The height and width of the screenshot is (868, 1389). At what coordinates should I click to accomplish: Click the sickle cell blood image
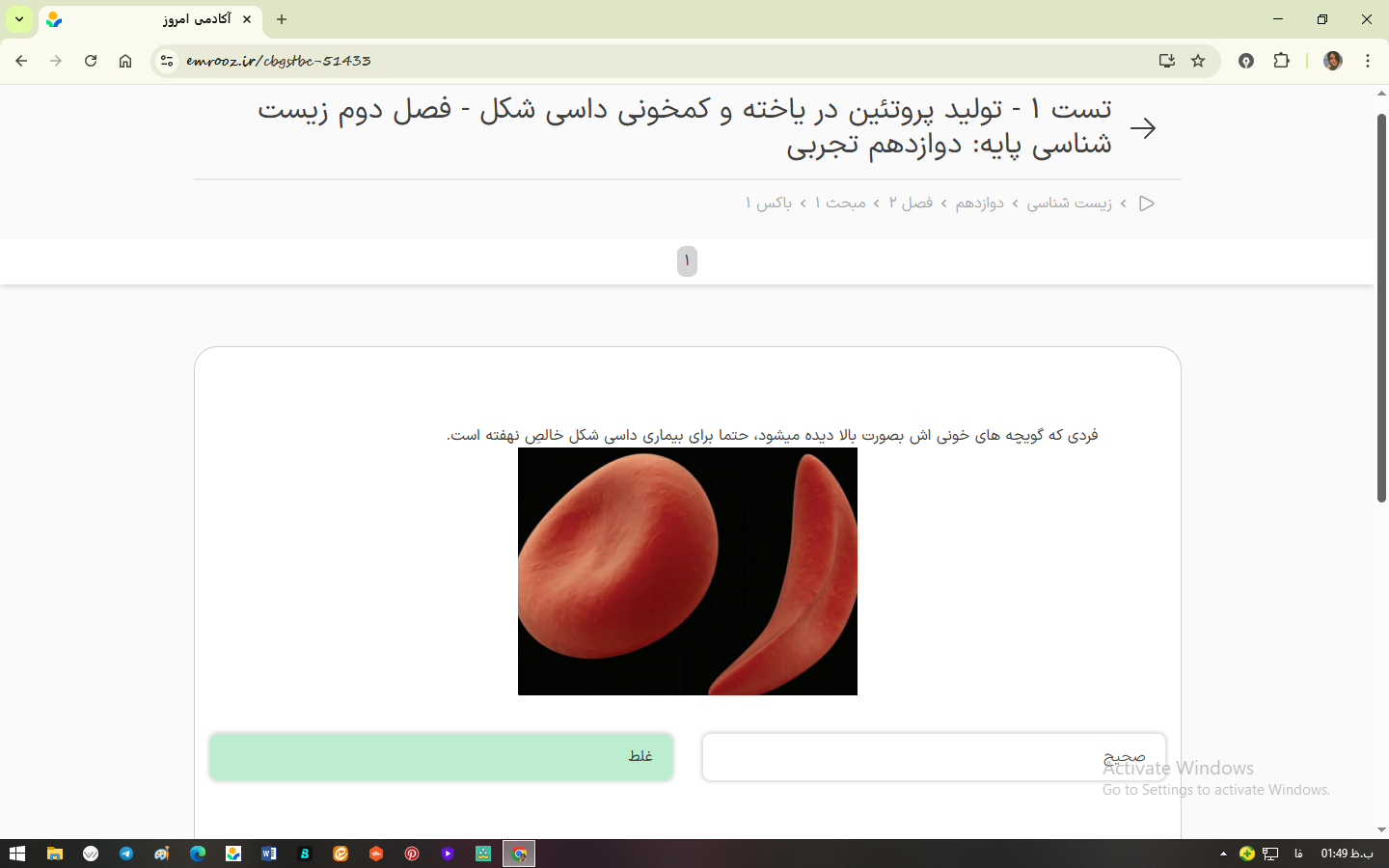point(687,571)
